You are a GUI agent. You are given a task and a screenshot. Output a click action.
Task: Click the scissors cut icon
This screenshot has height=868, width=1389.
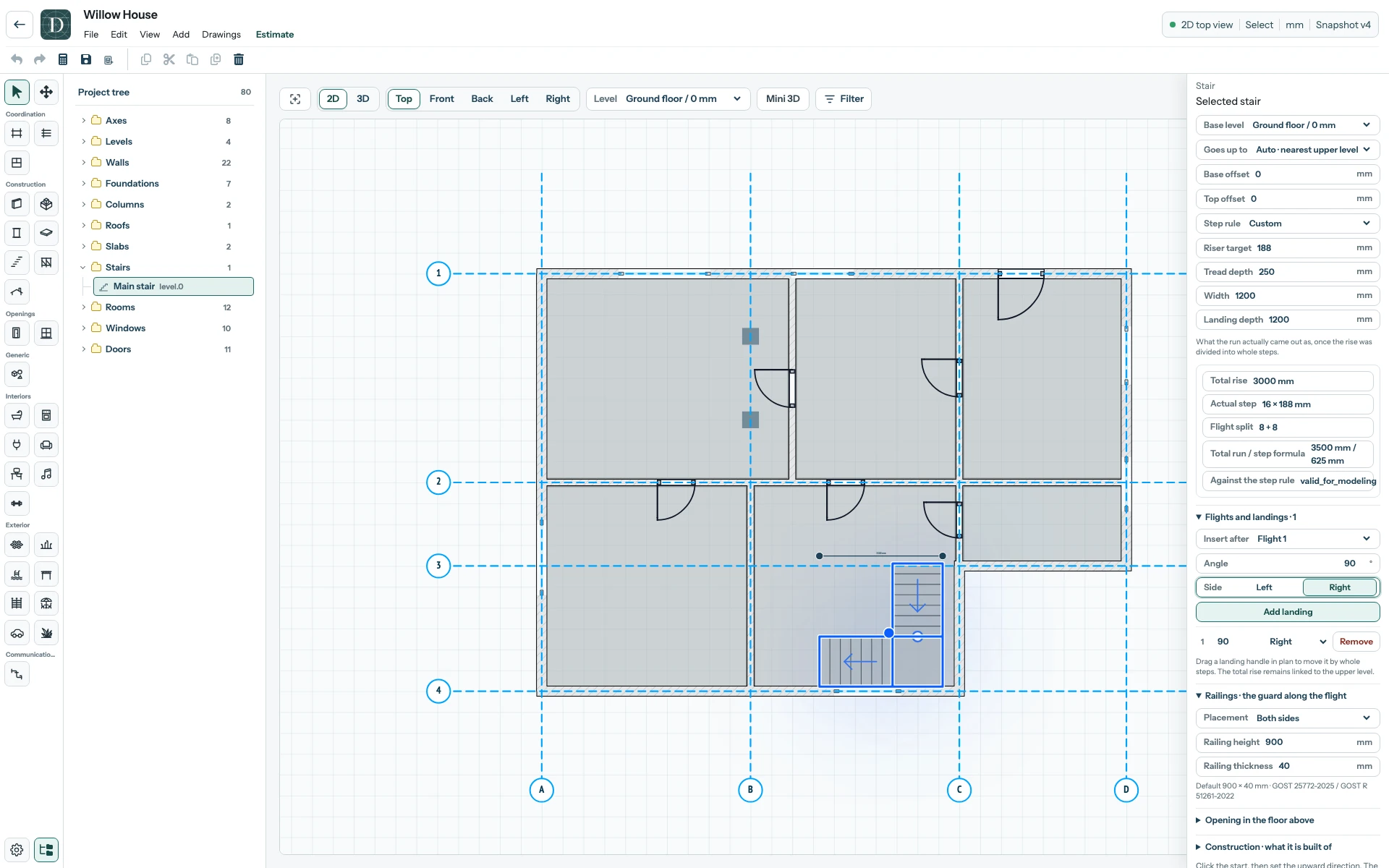169,59
